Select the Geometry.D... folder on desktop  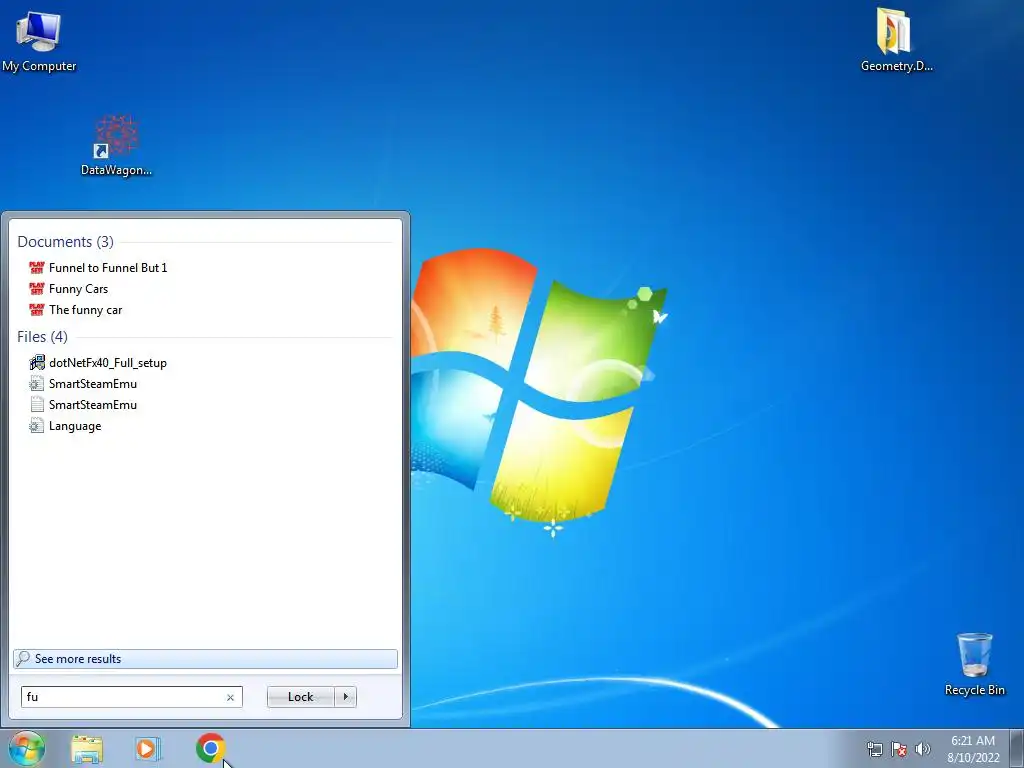click(x=896, y=40)
